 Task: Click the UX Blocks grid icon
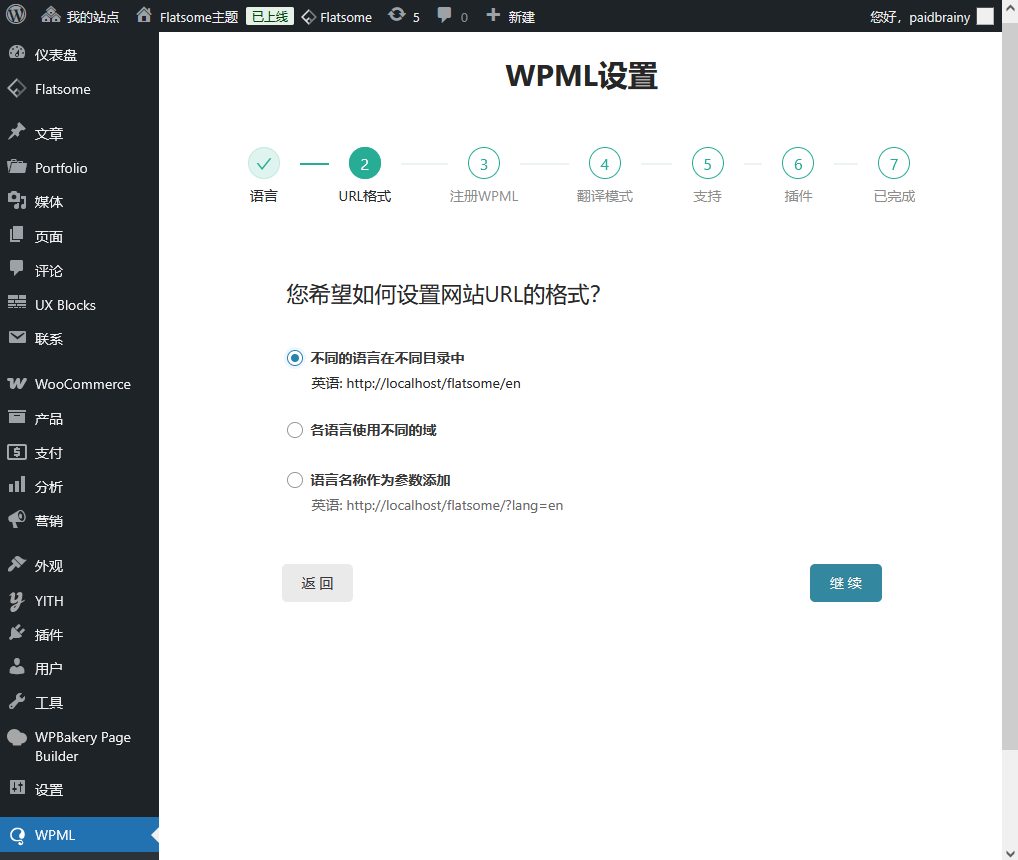point(17,303)
